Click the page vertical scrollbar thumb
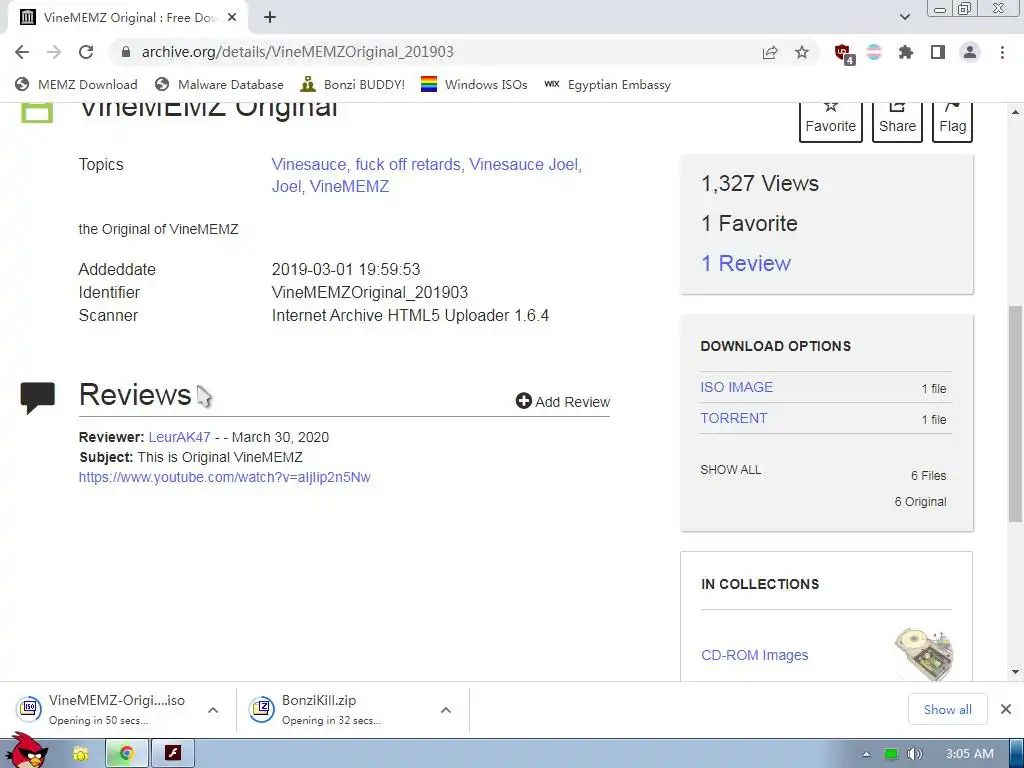Screen dimensions: 1024x768 (1015, 413)
